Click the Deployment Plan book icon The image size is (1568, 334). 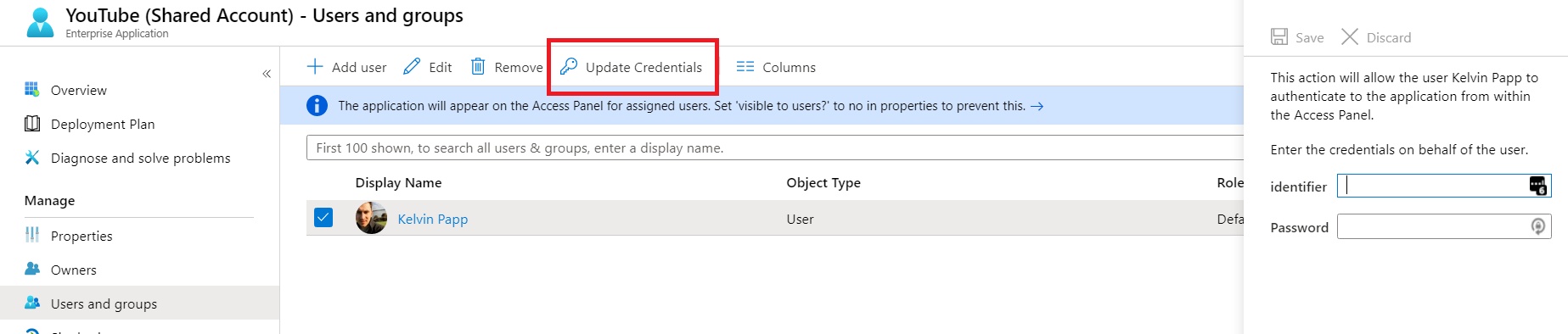point(32,124)
